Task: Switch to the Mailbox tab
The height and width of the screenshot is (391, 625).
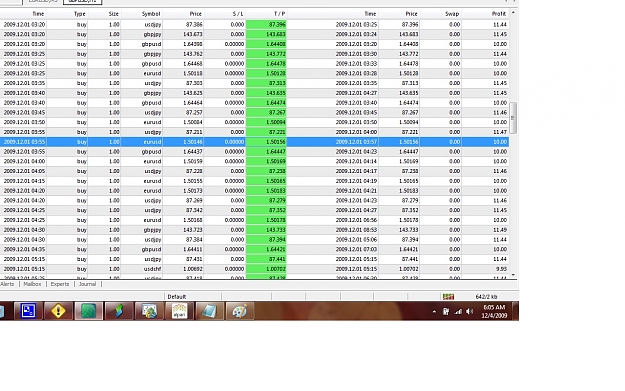Action: tap(32, 284)
